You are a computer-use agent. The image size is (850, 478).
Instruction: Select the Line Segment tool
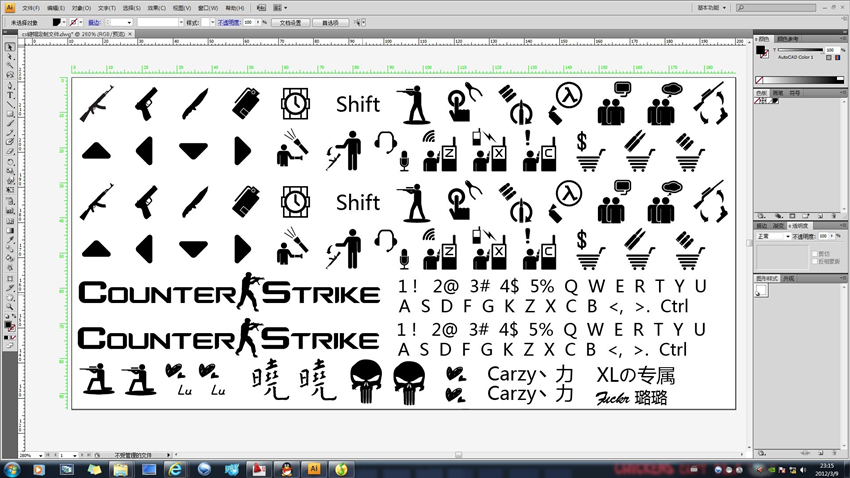click(x=10, y=104)
